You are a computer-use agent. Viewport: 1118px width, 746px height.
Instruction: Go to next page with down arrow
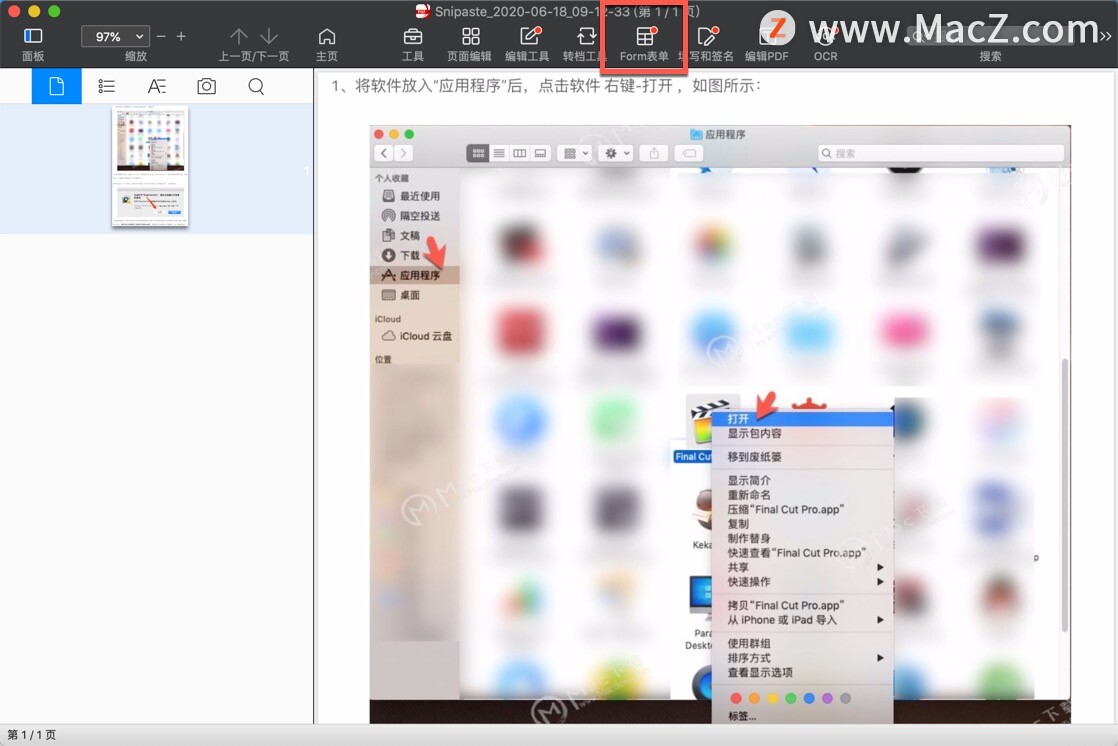point(269,36)
